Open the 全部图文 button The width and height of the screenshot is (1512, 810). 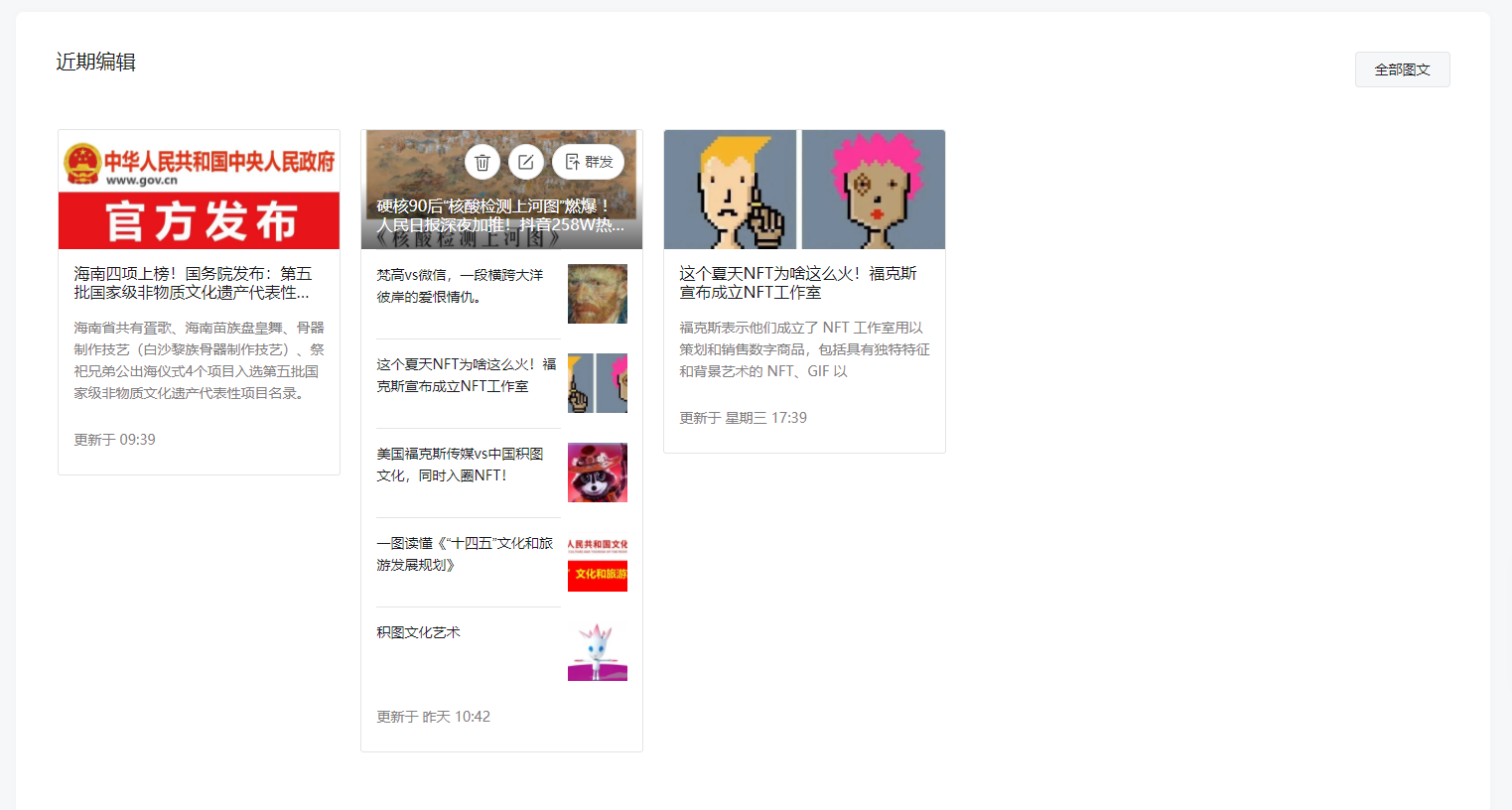(x=1402, y=69)
